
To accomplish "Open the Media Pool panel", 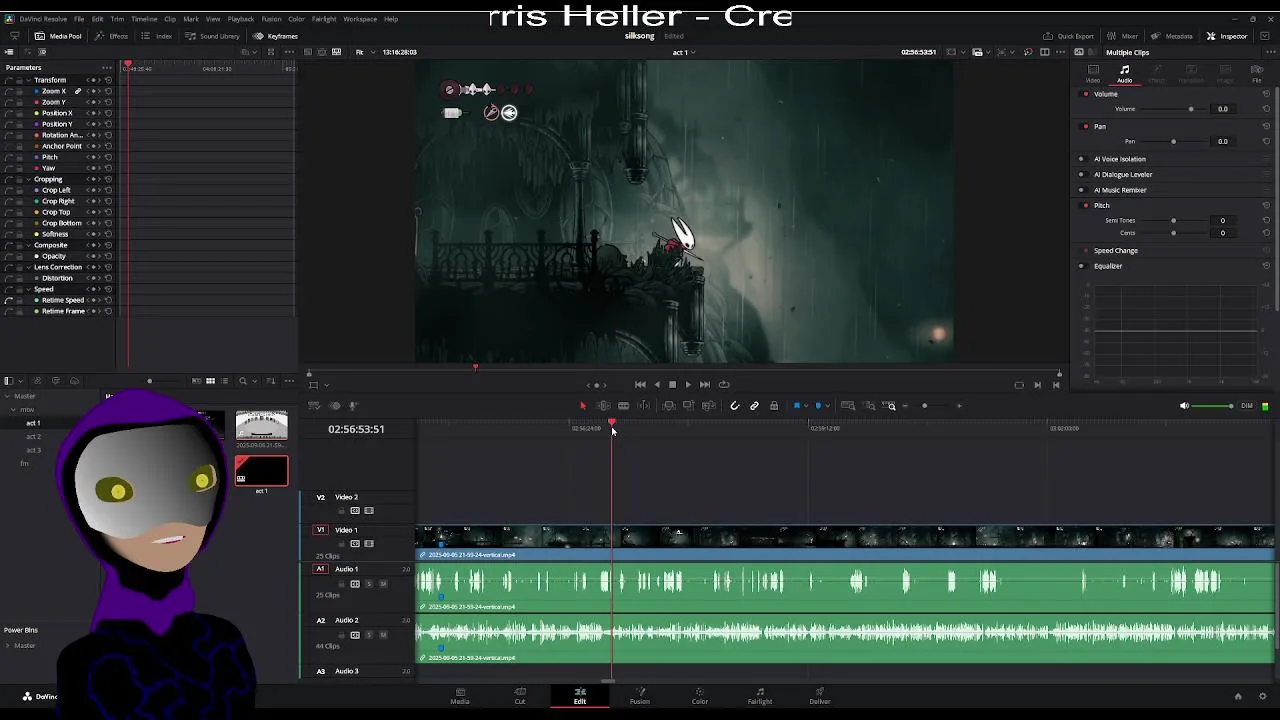I will 58,36.
